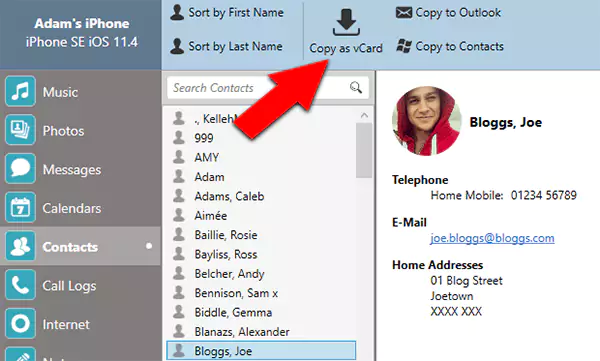This screenshot has height=361, width=600.
Task: Click the Search Contacts field
Action: pyautogui.click(x=268, y=88)
